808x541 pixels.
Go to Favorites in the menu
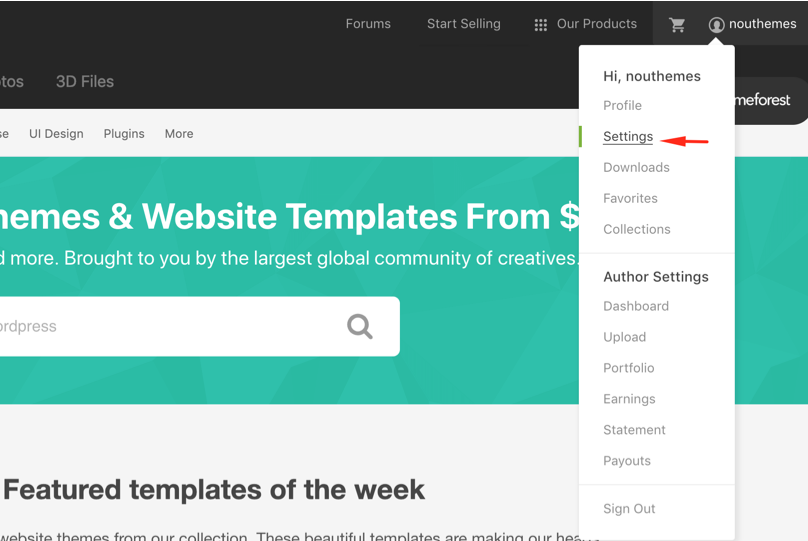point(630,198)
